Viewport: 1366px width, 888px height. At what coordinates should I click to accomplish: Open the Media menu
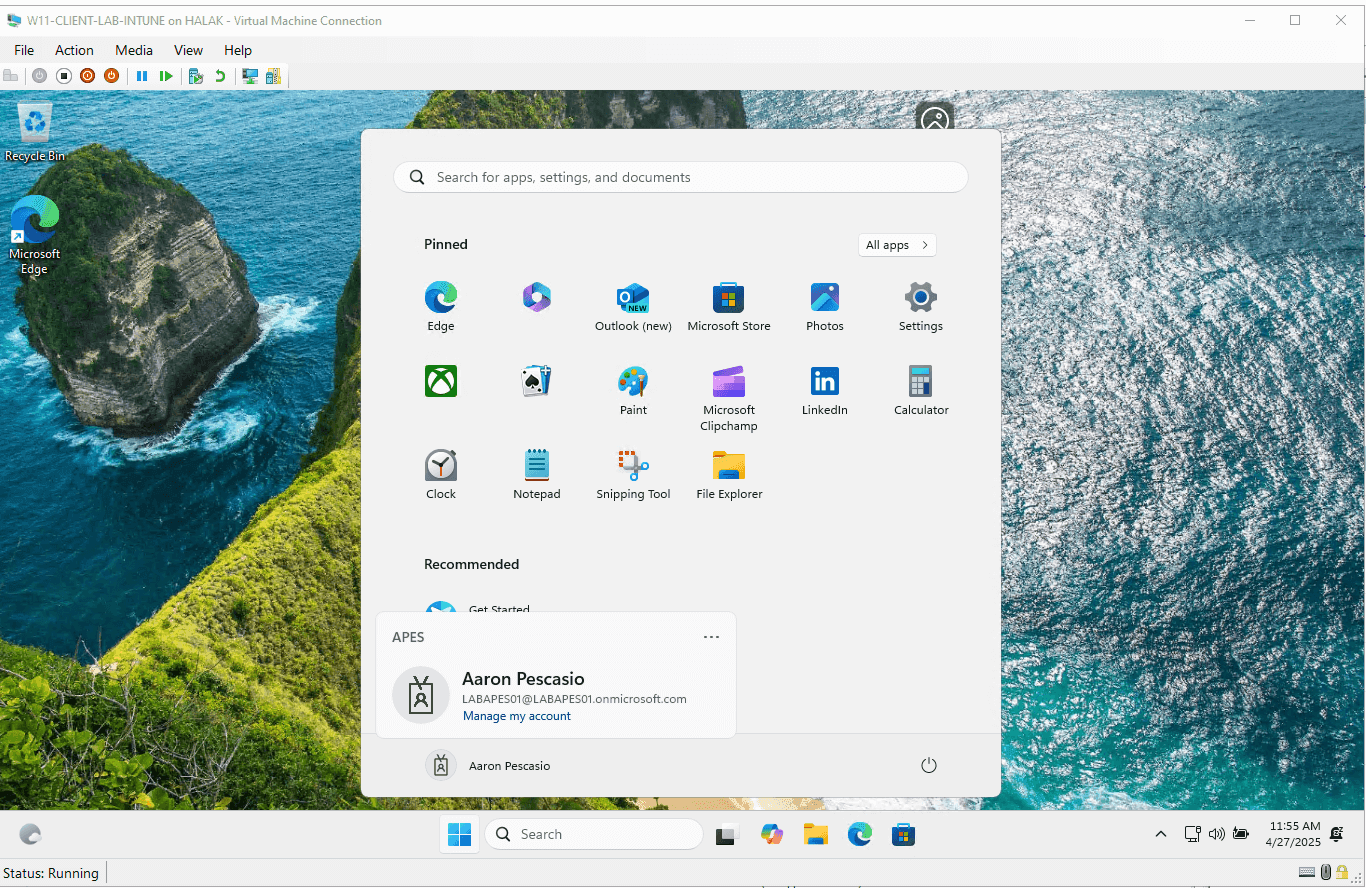pos(134,50)
